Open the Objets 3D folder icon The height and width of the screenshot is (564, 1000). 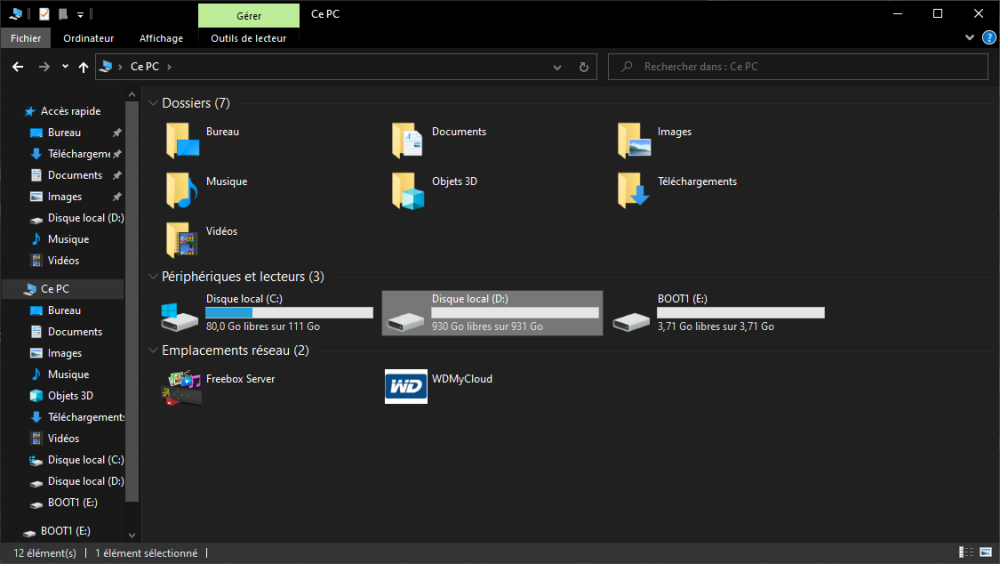click(x=408, y=190)
